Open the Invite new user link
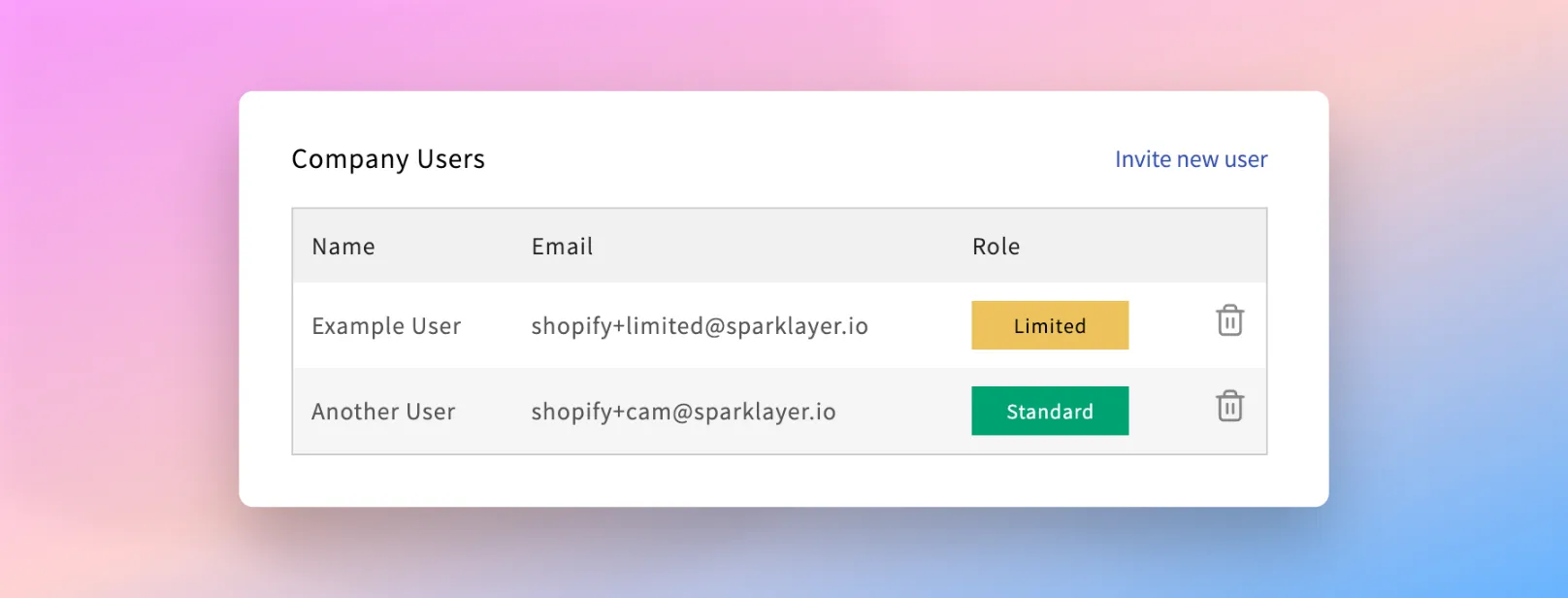 (1191, 159)
